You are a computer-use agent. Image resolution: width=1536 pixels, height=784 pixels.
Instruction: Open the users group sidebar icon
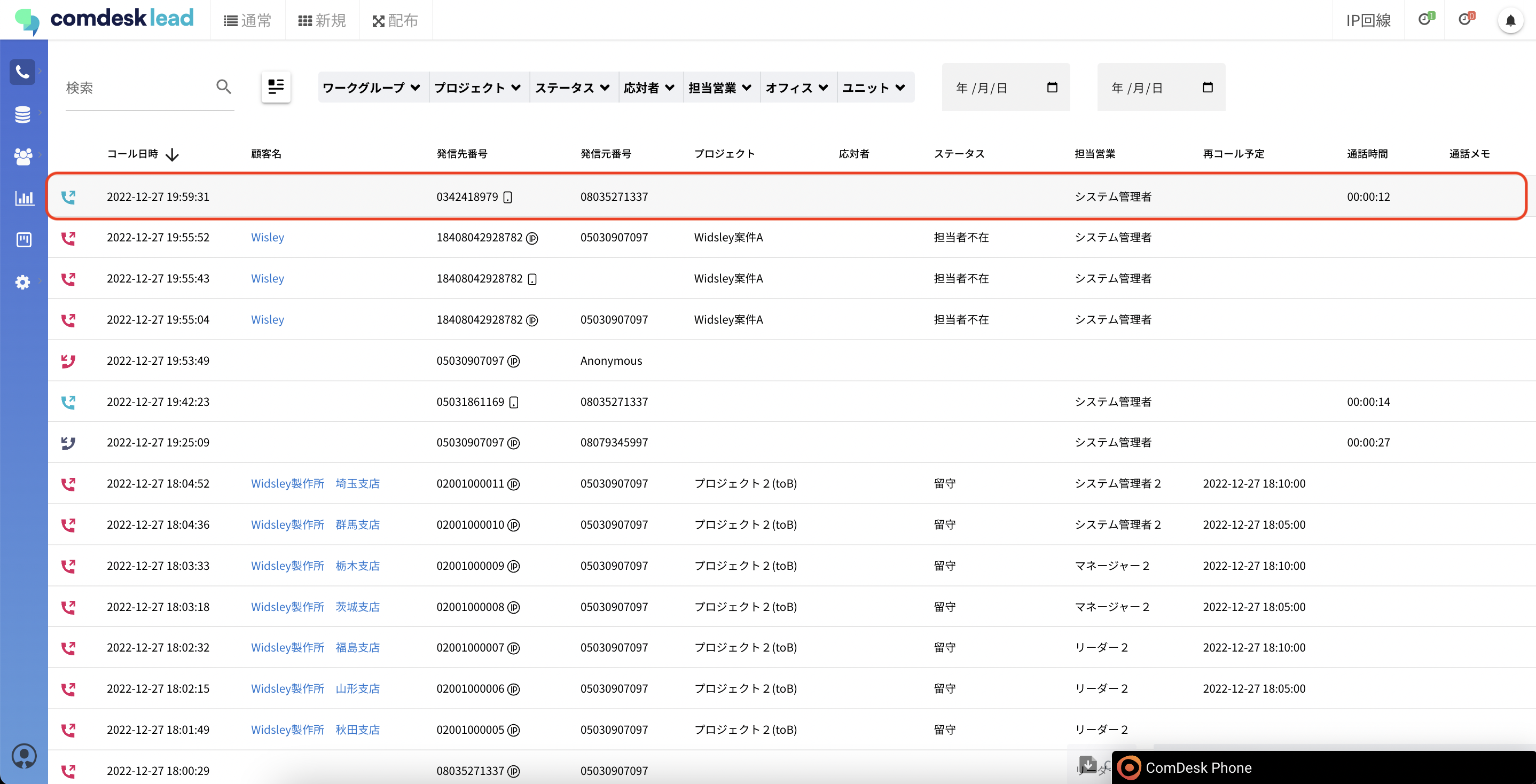[x=22, y=156]
